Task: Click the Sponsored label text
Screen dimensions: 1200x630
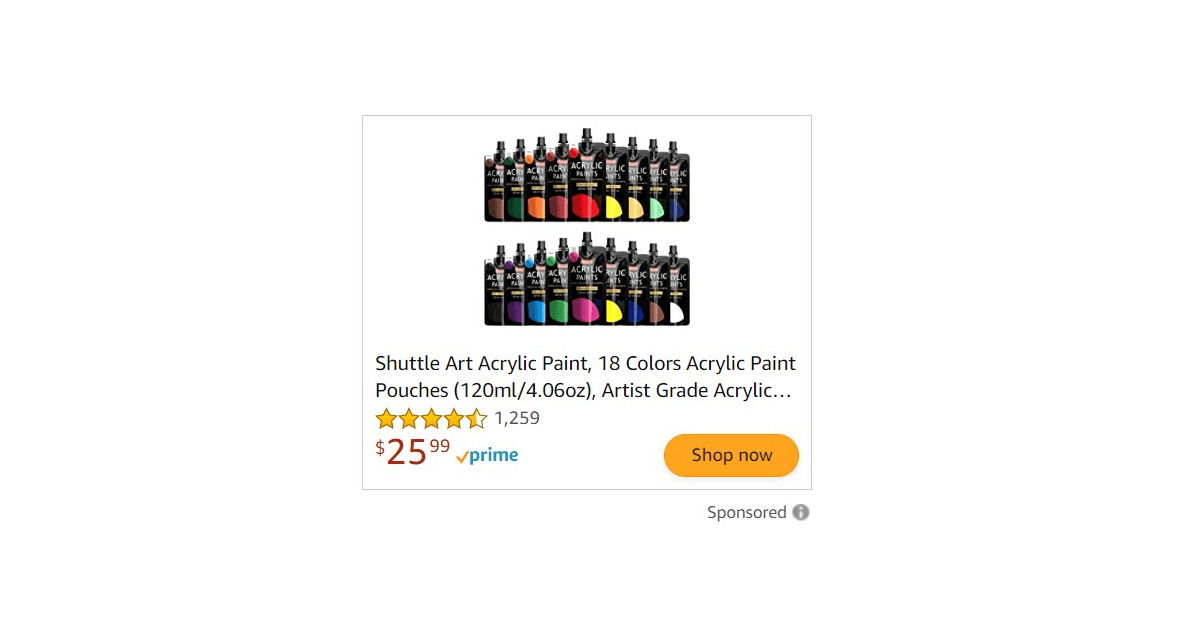Action: (747, 512)
